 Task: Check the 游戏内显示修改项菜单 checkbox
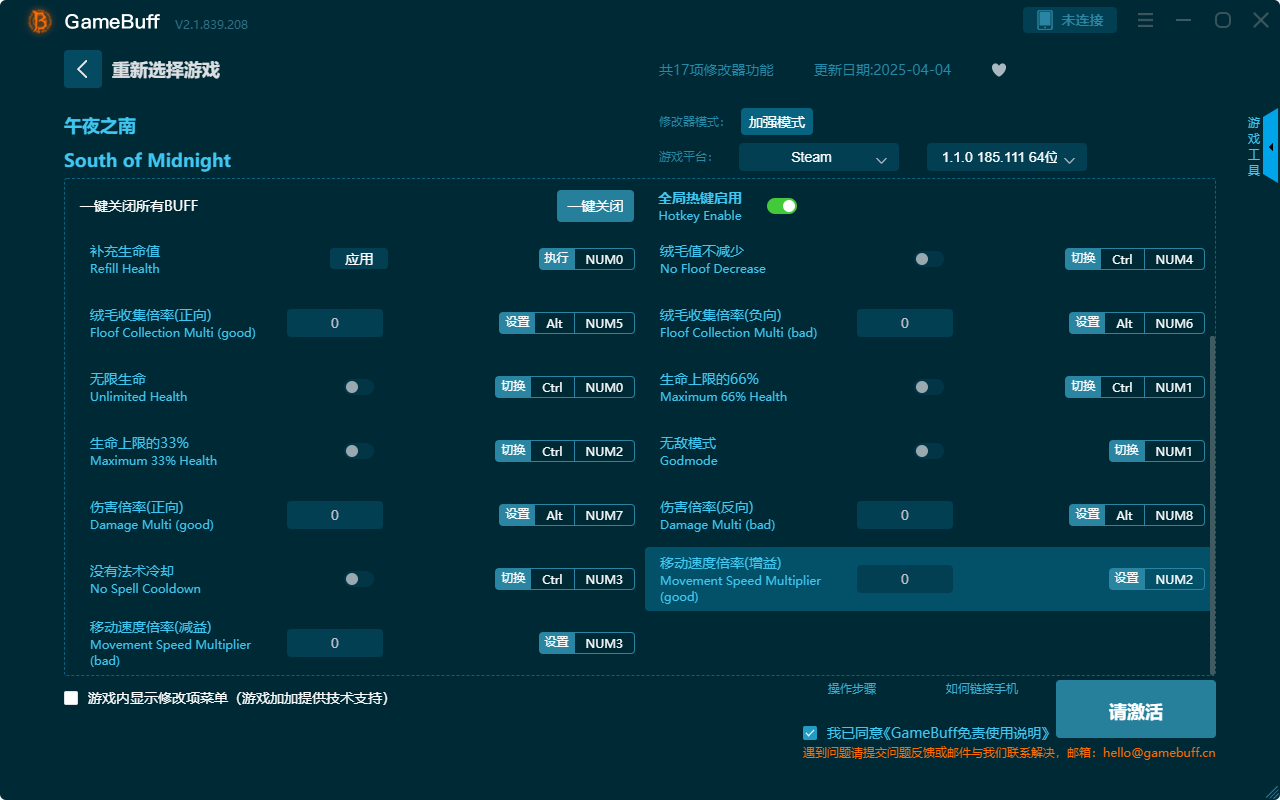pos(71,698)
